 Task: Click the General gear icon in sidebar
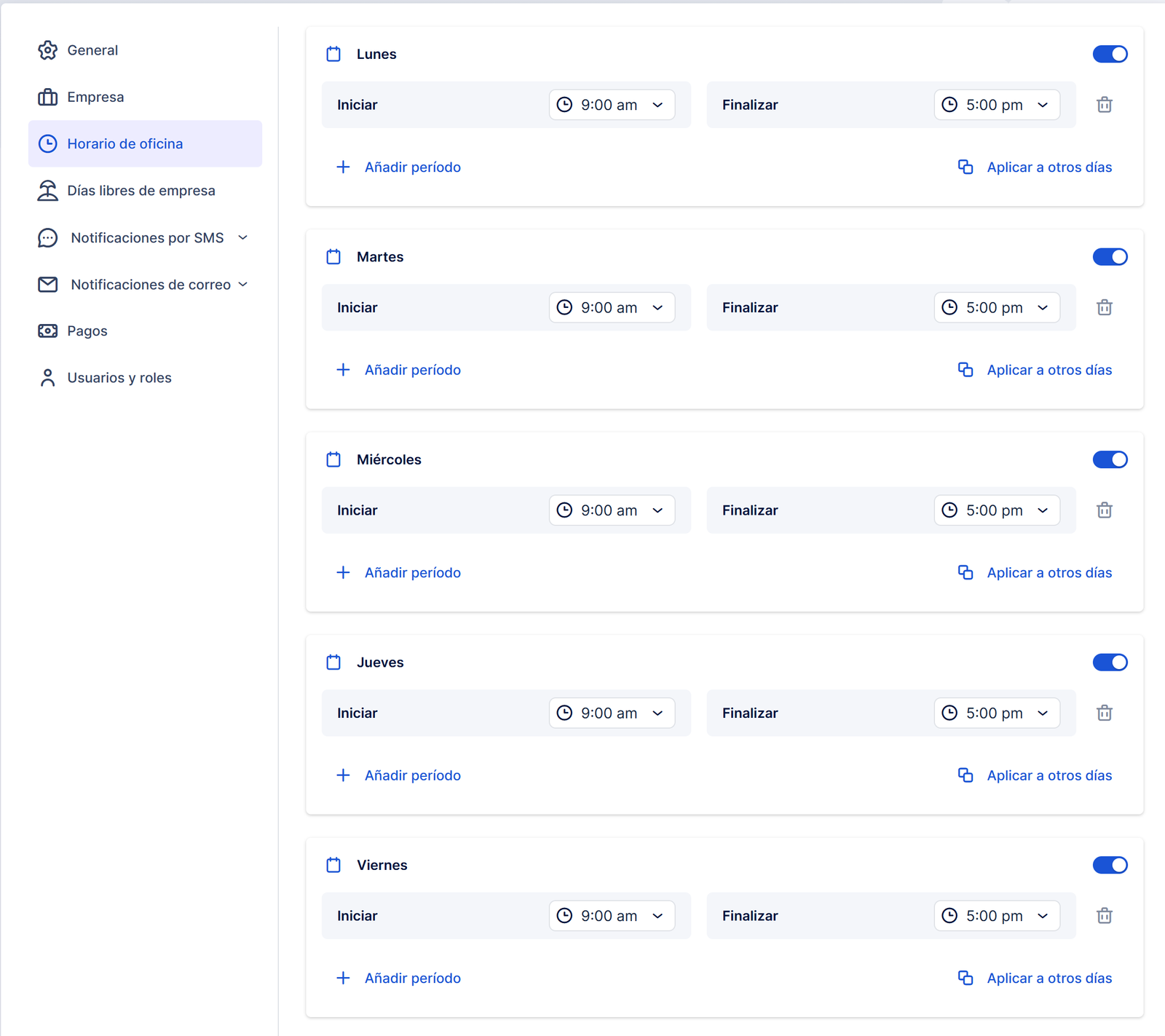click(x=47, y=50)
